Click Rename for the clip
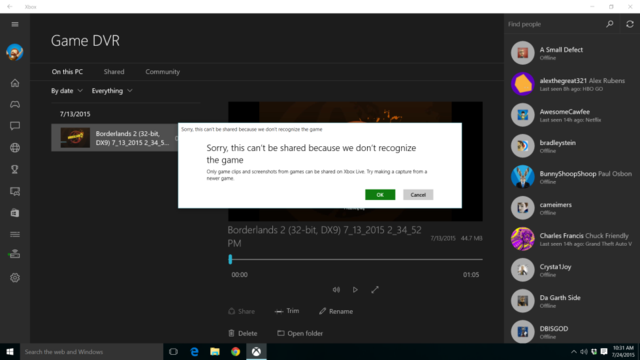Screen dimensions: 640x360 tap(336, 311)
